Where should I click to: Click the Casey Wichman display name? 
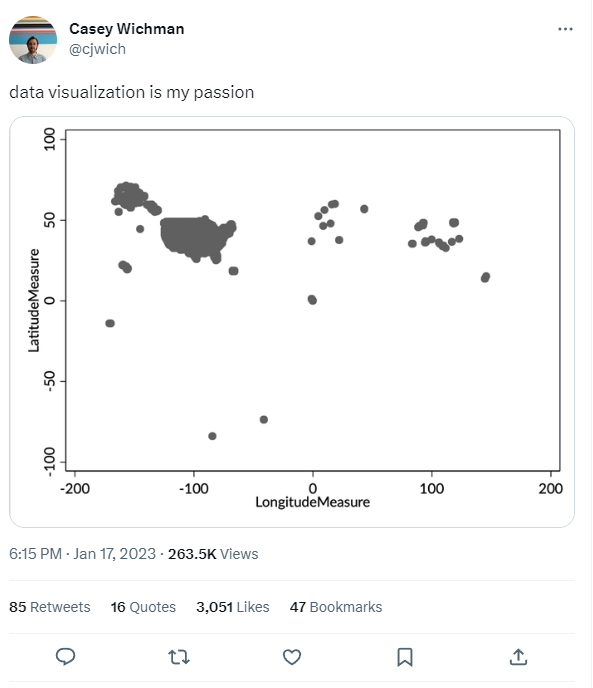pyautogui.click(x=126, y=29)
